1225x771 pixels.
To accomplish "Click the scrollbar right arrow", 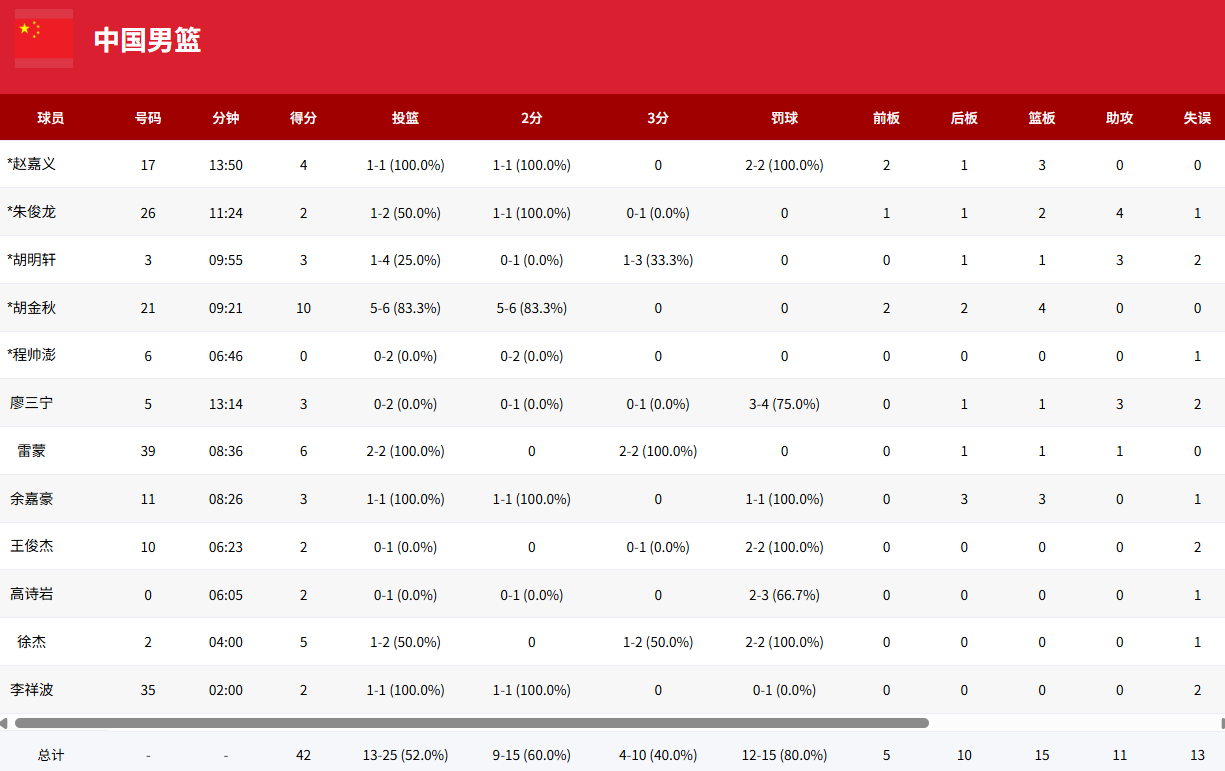I will point(1221,723).
